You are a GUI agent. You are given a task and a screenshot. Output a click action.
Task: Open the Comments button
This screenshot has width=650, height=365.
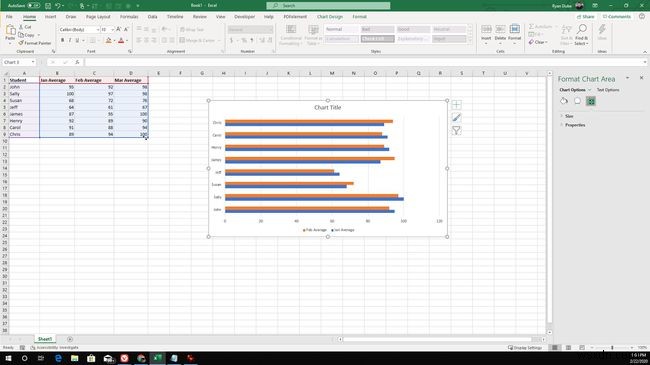(616, 17)
